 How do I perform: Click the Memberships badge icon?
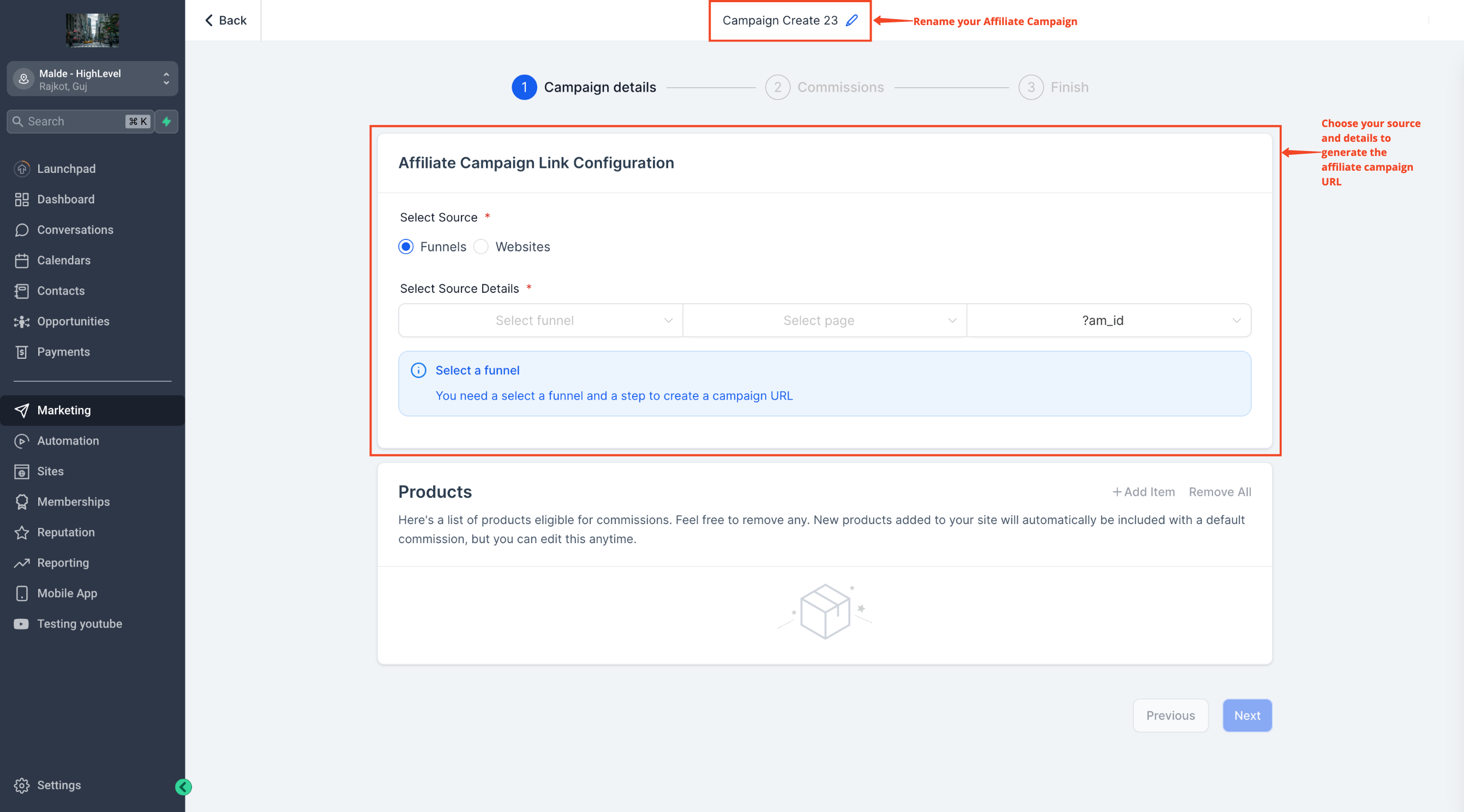click(22, 502)
